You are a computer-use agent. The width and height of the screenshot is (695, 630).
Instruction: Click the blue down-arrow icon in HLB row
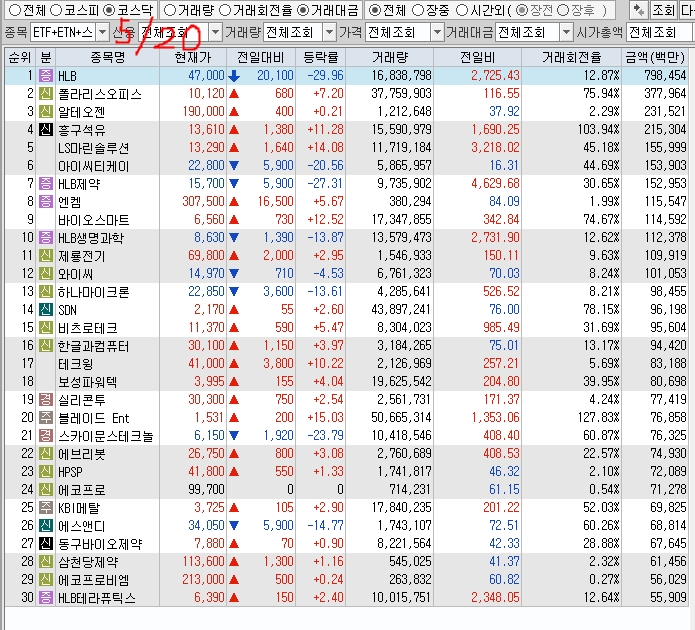click(x=234, y=76)
